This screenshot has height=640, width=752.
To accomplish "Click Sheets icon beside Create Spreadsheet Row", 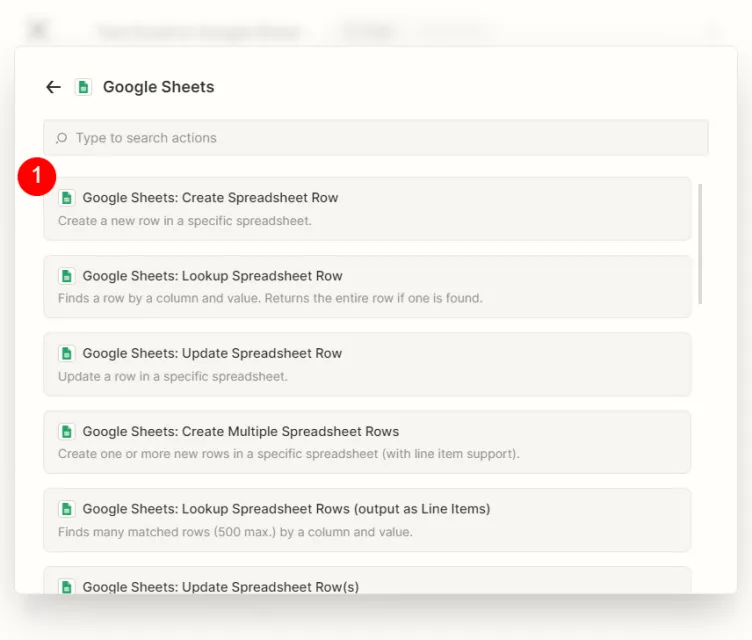I will [x=67, y=198].
